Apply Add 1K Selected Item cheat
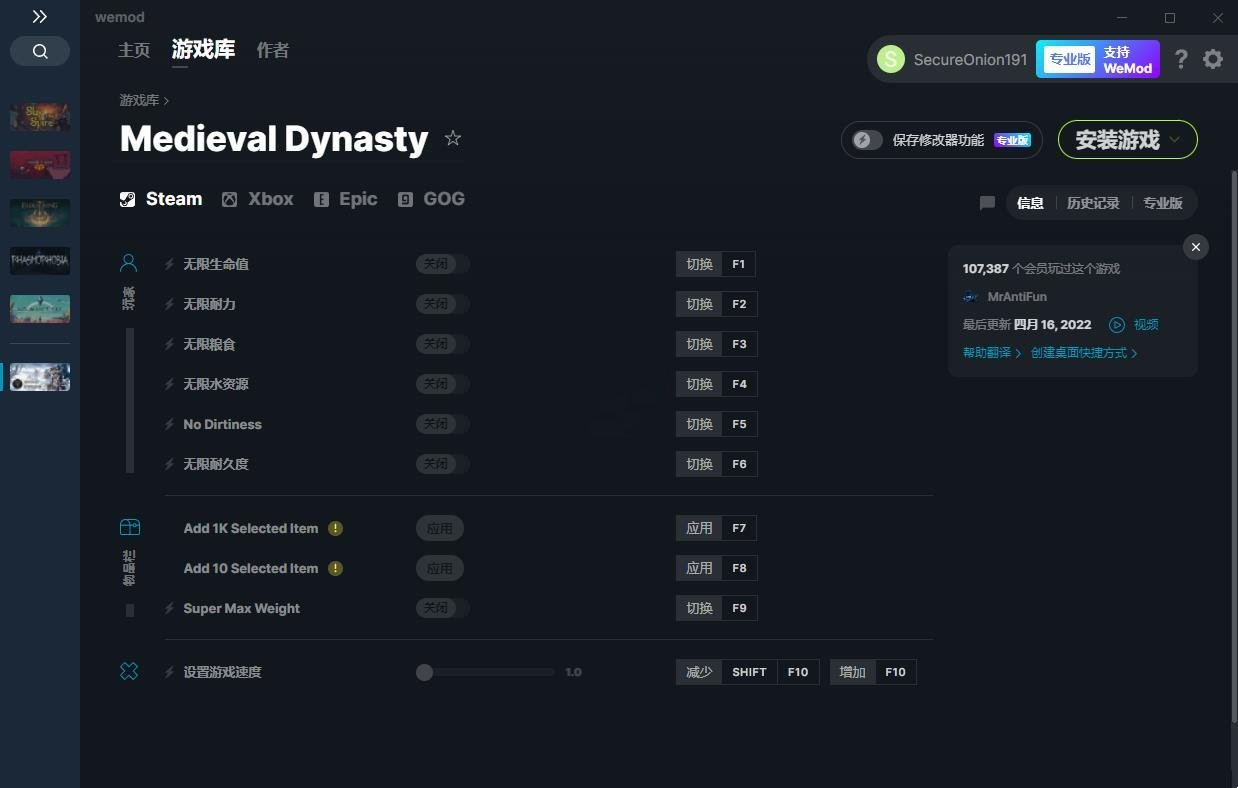The height and width of the screenshot is (788, 1238). 440,528
